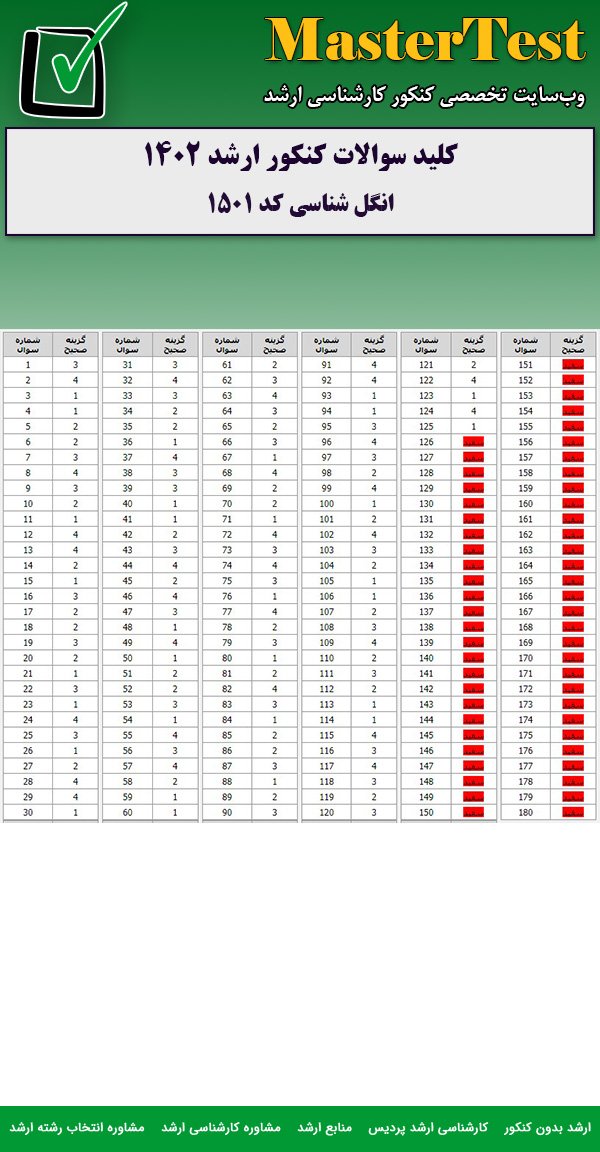Screen dimensions: 600x1152
Task: Select the answer cell for question 60
Action: click(175, 812)
